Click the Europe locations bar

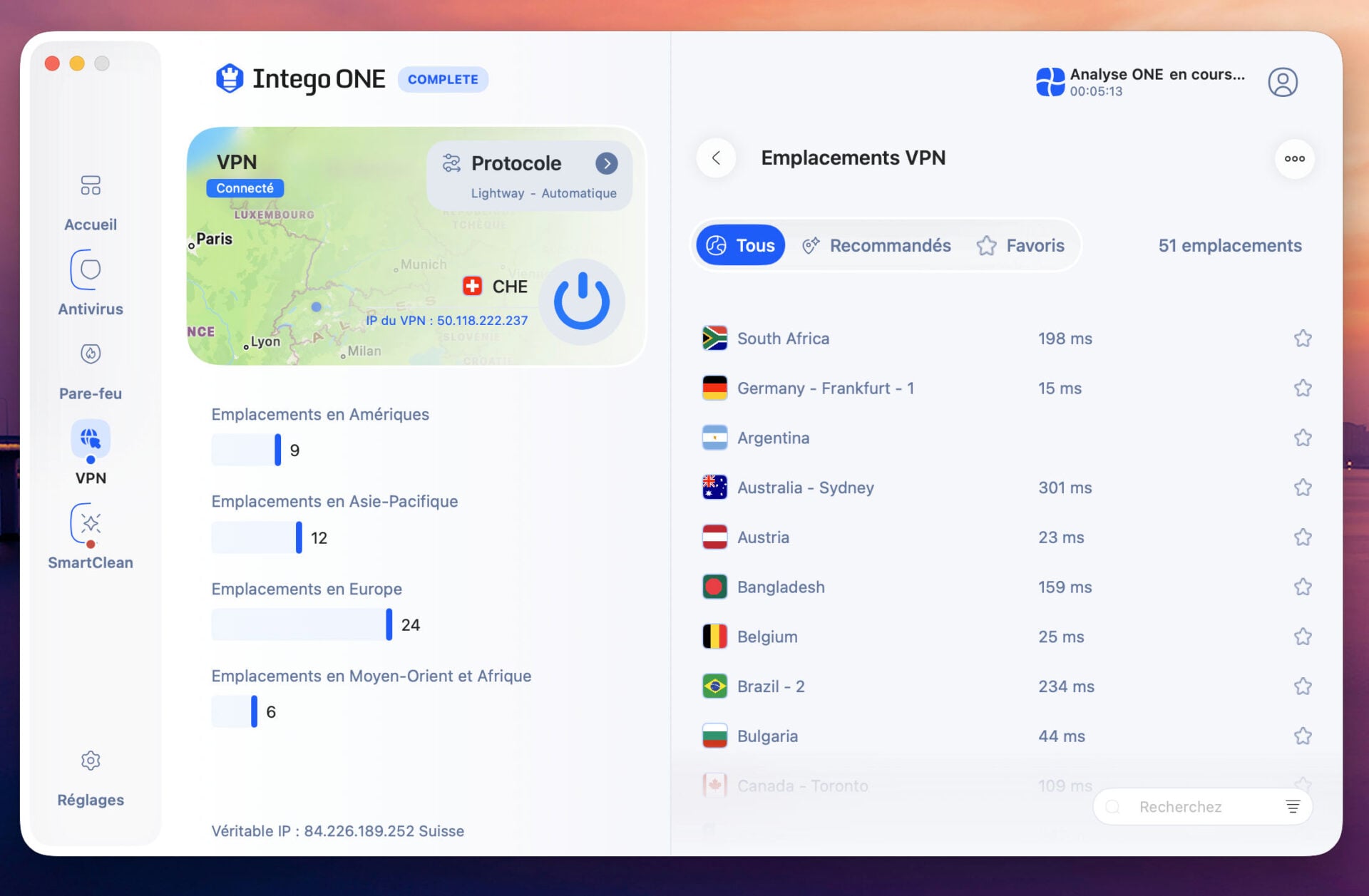[302, 624]
